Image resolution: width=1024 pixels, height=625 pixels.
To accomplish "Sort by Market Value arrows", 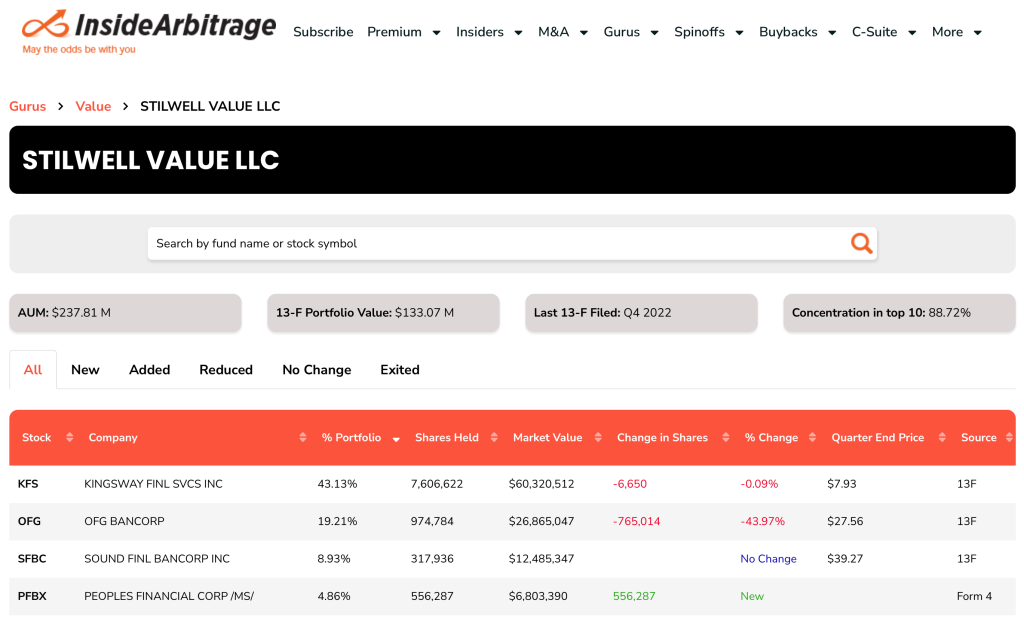I will click(x=598, y=438).
